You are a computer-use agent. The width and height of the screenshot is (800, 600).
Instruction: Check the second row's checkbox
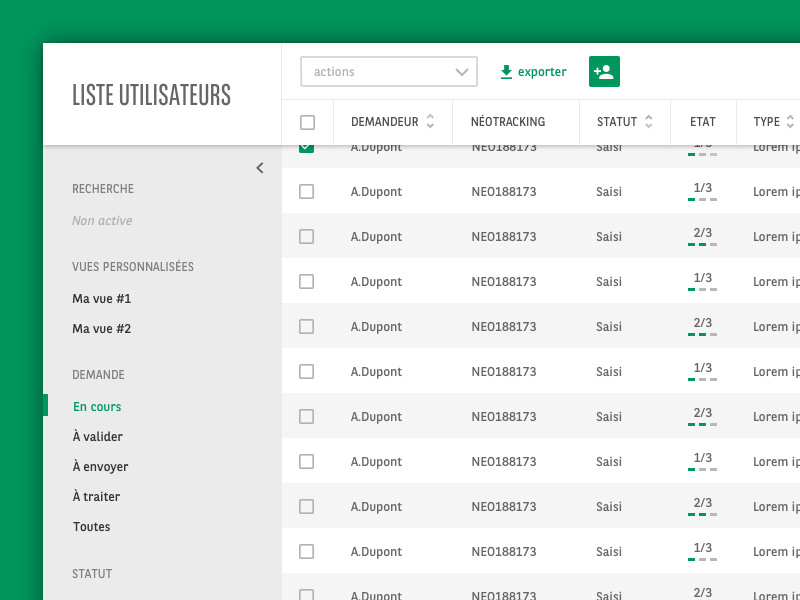pyautogui.click(x=307, y=191)
